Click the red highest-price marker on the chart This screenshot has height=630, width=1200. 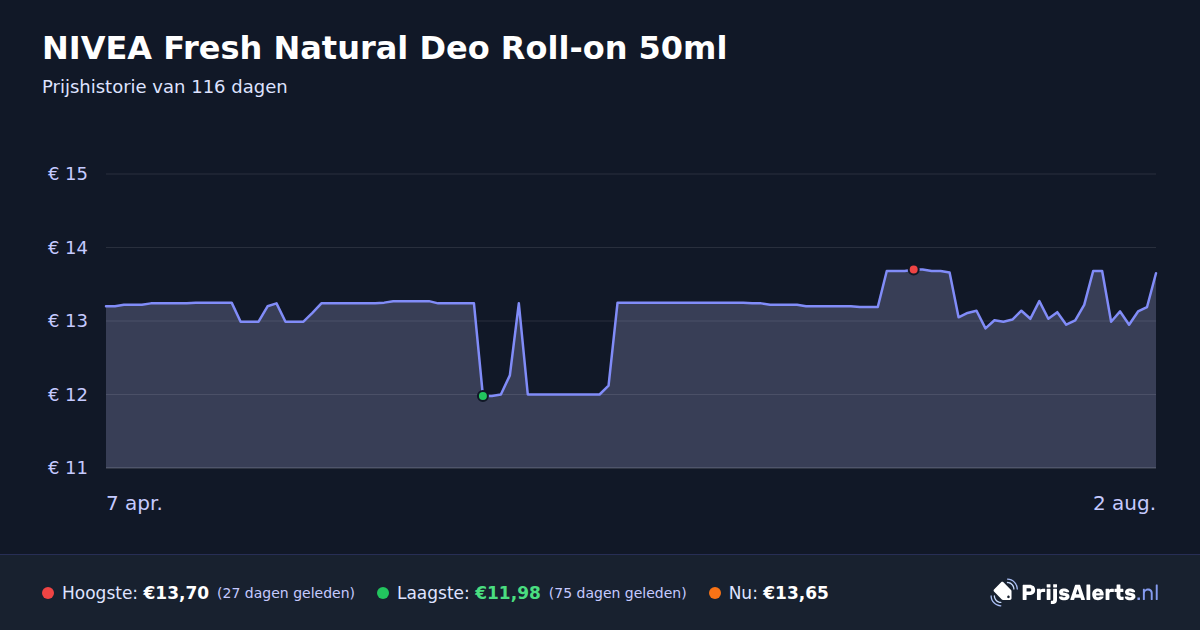coord(913,270)
